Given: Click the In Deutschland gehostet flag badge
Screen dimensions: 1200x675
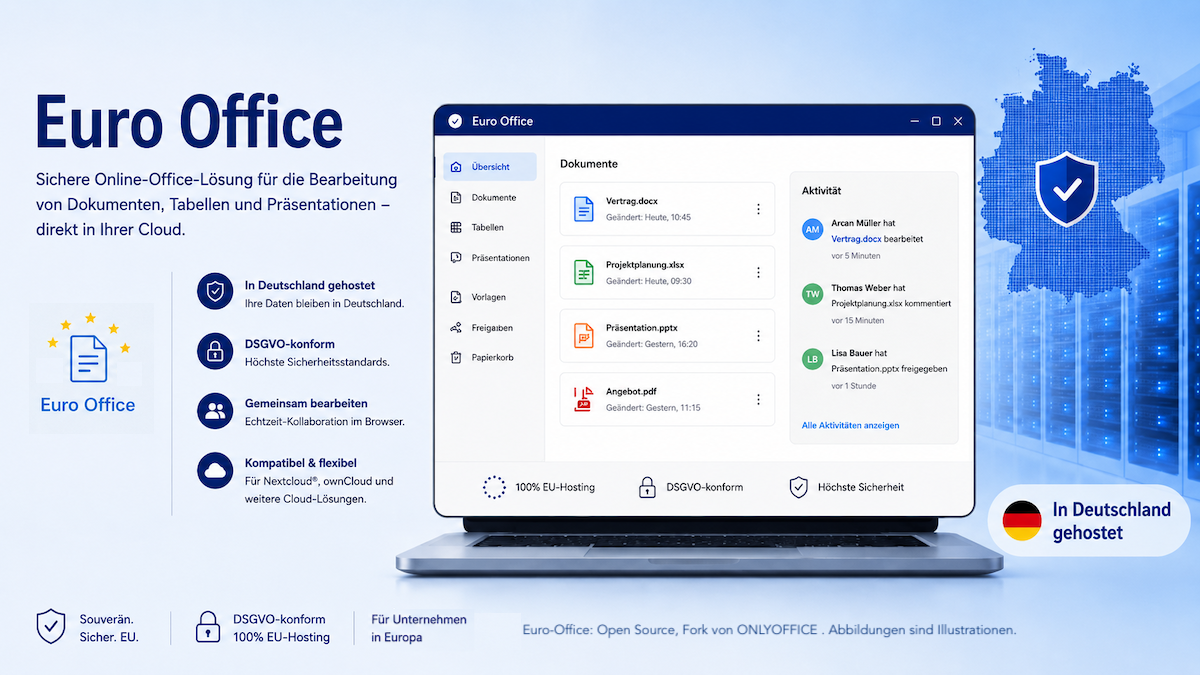Looking at the screenshot, I should (1089, 520).
